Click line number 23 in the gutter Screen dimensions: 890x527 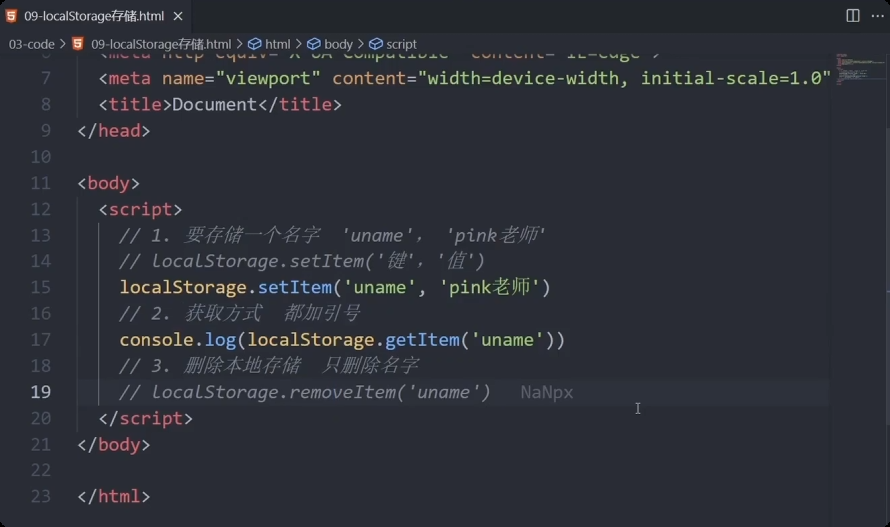tap(40, 497)
